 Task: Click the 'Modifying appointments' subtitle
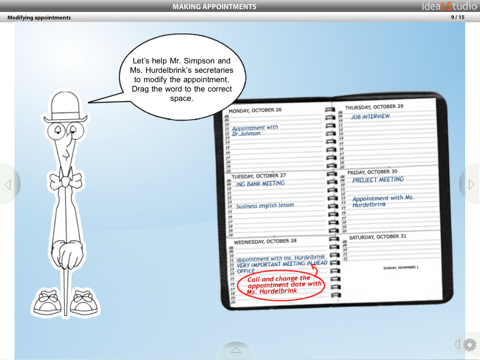click(39, 18)
